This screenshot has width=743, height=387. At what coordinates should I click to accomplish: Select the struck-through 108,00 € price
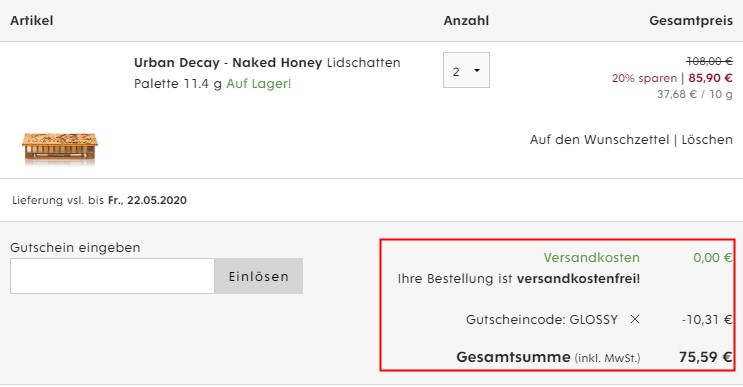(709, 61)
